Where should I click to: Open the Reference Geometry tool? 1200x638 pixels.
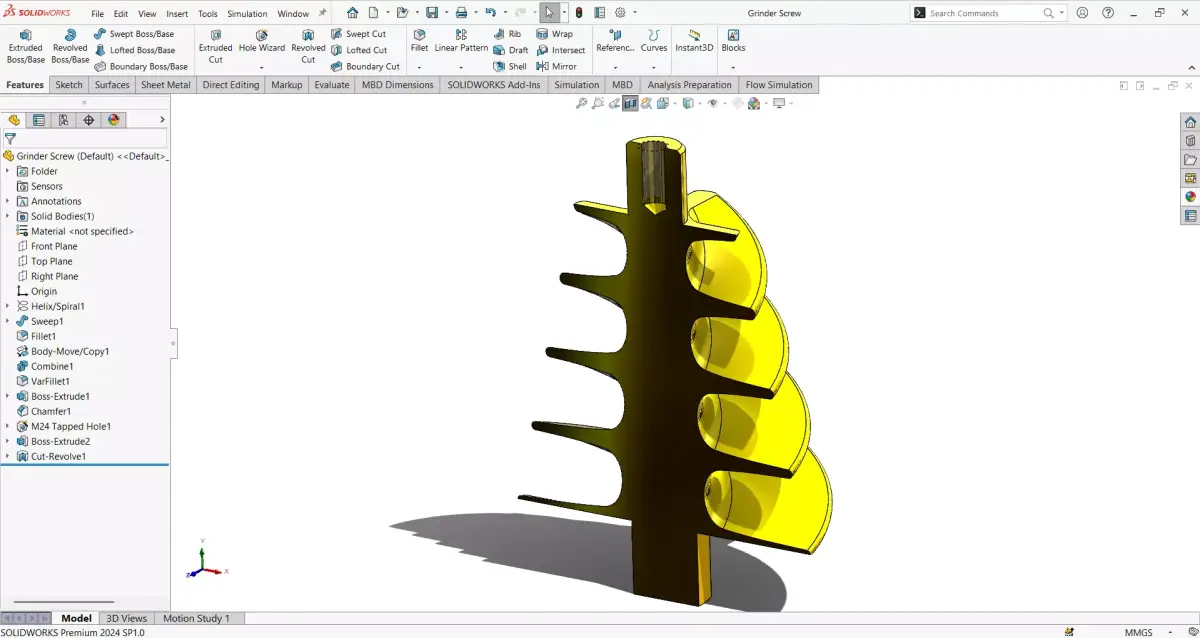[615, 41]
